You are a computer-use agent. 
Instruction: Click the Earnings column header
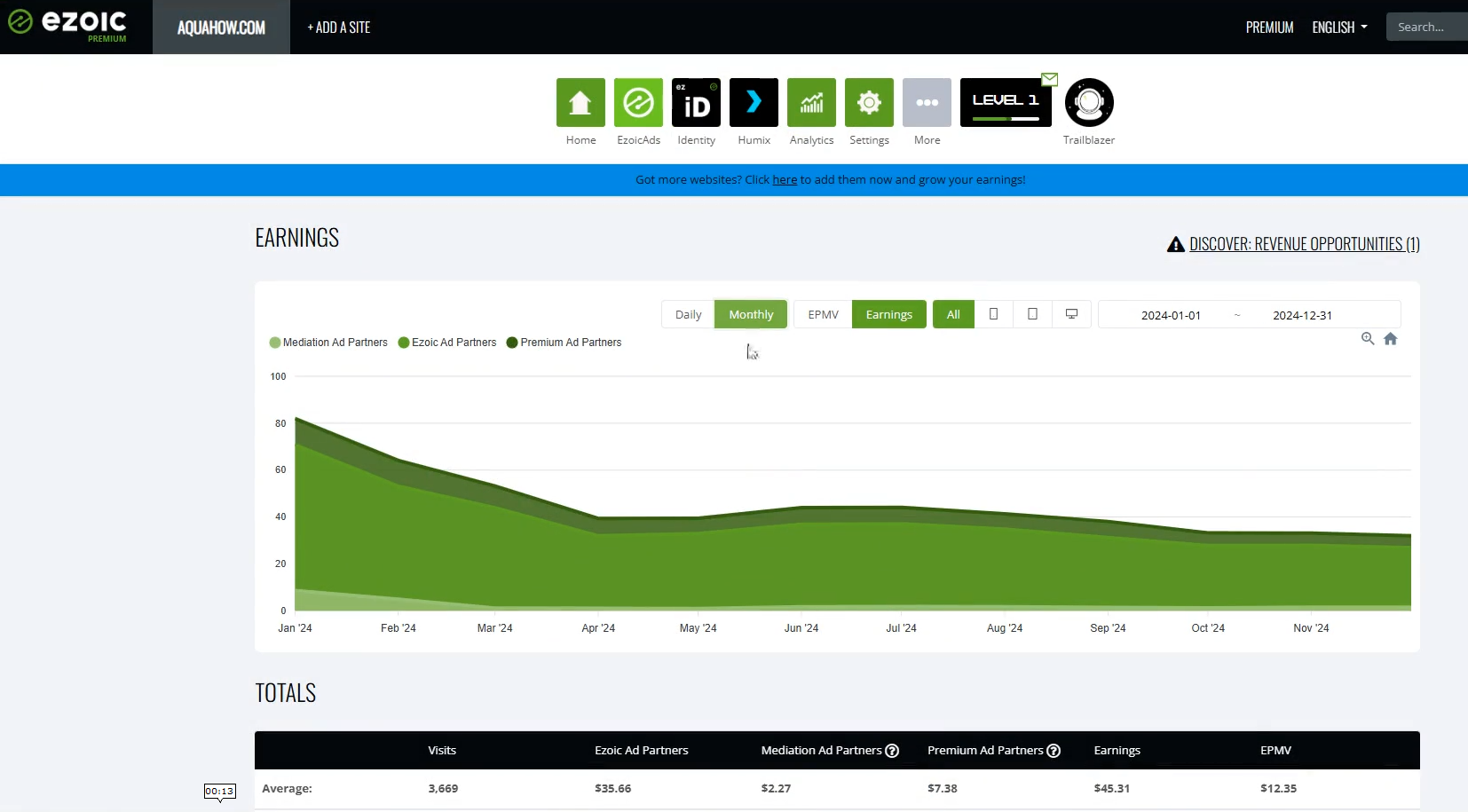pyautogui.click(x=1117, y=750)
